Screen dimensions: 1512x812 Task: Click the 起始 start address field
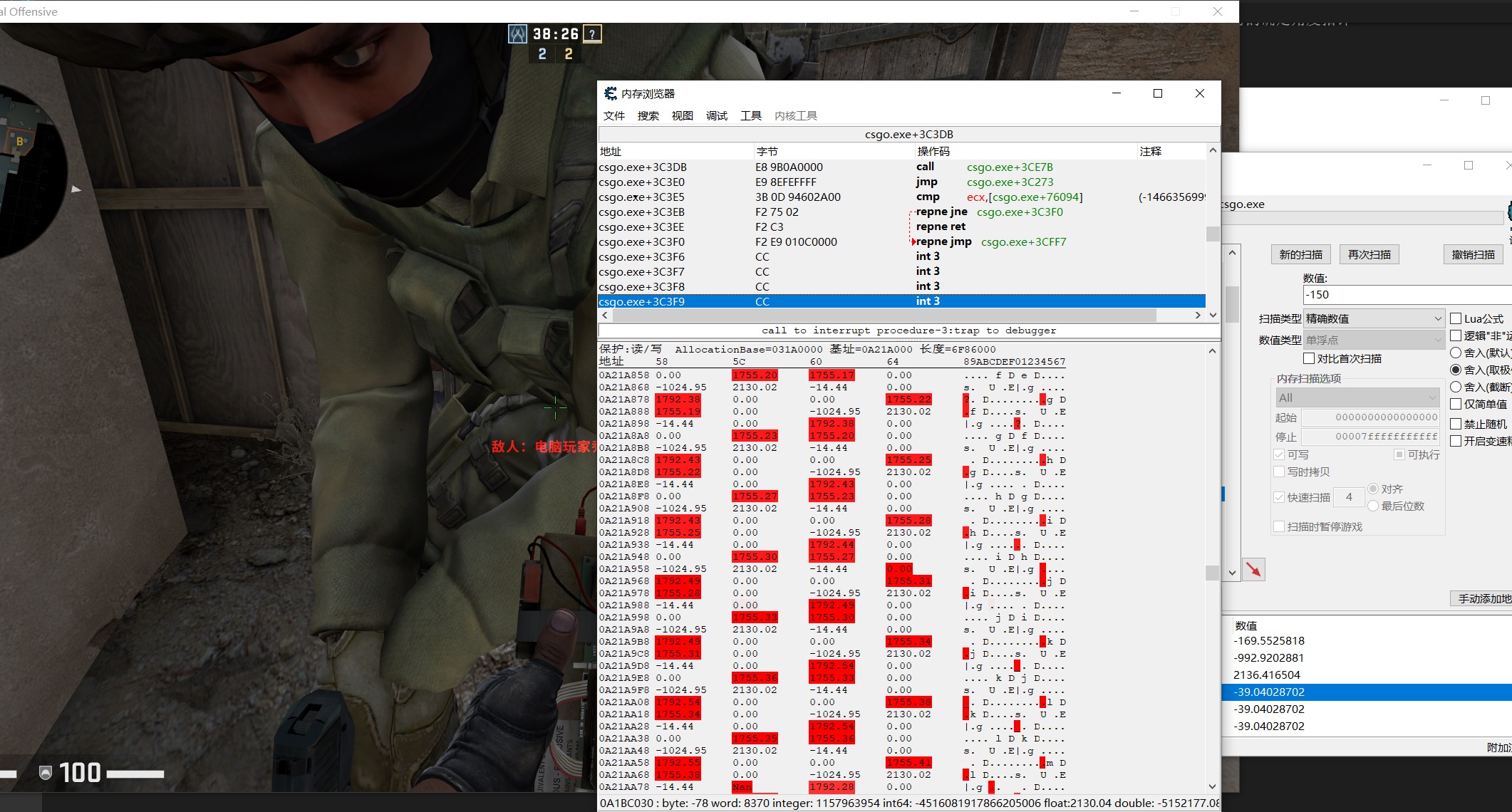pyautogui.click(x=1372, y=417)
